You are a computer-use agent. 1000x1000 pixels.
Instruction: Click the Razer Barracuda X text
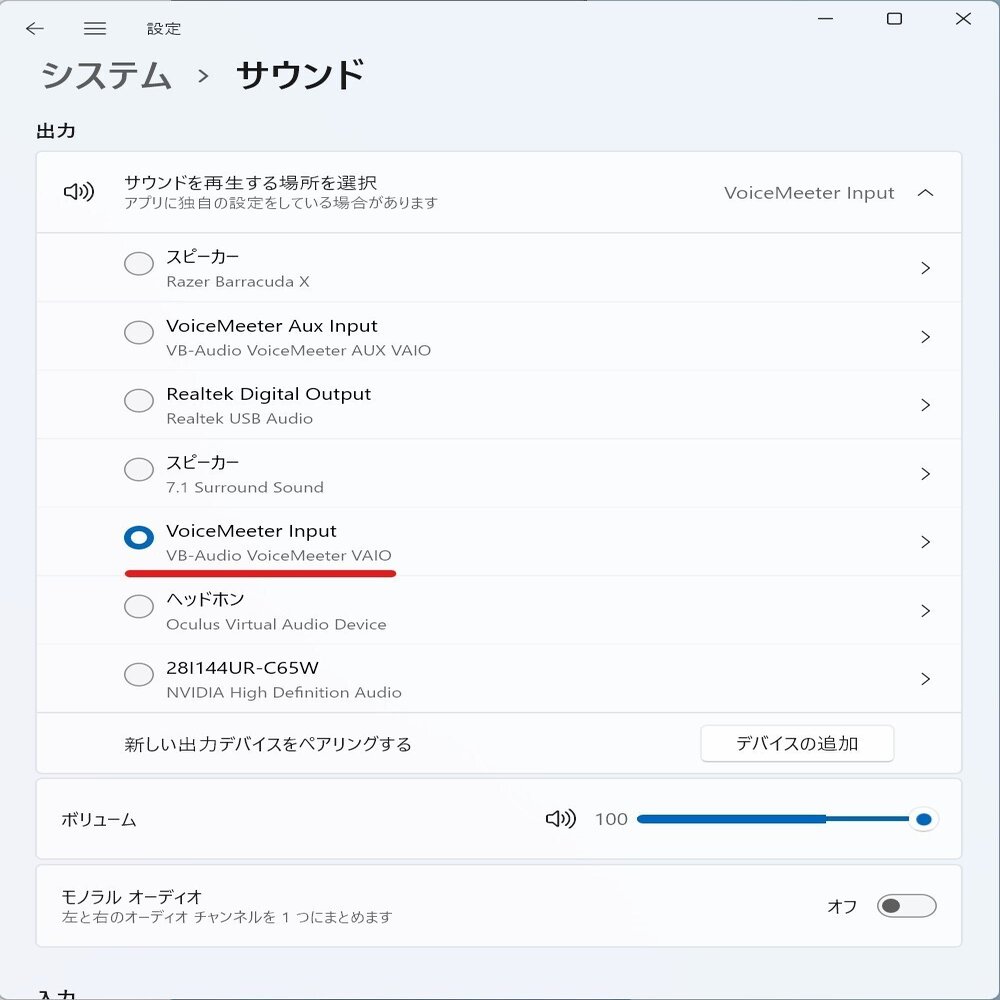pyautogui.click(x=237, y=282)
